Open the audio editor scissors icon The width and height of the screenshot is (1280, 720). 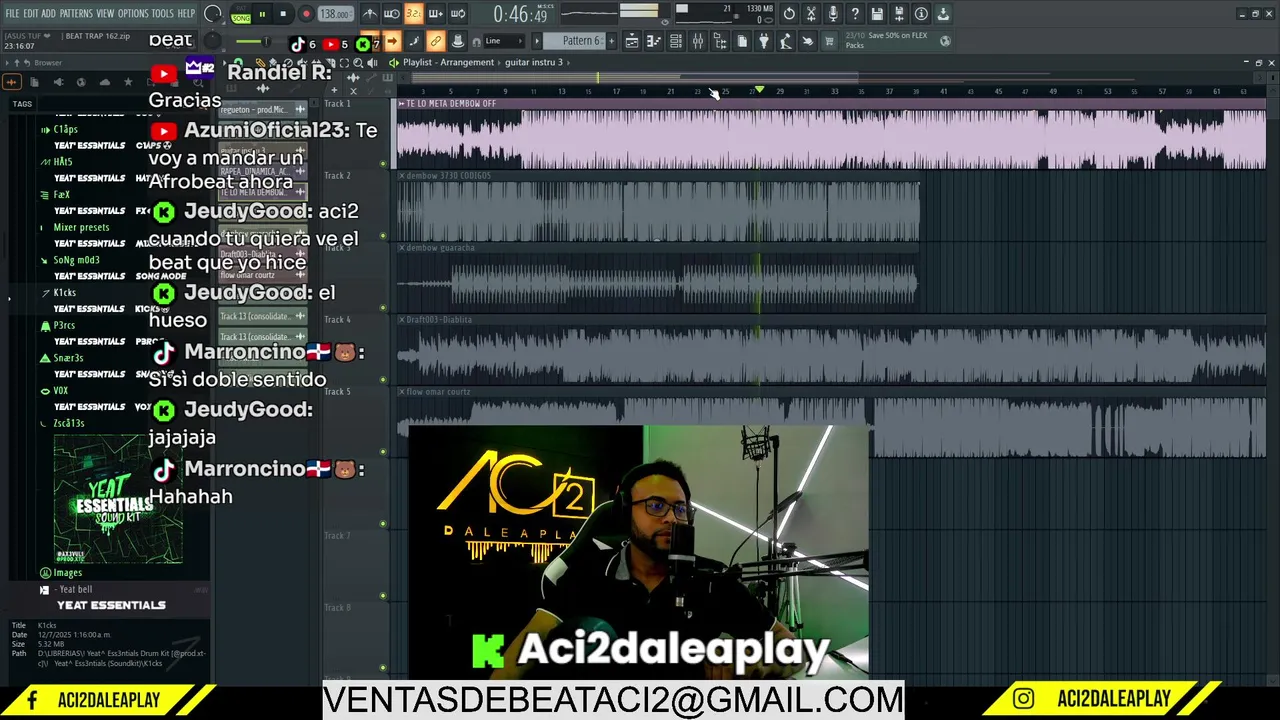(x=811, y=14)
